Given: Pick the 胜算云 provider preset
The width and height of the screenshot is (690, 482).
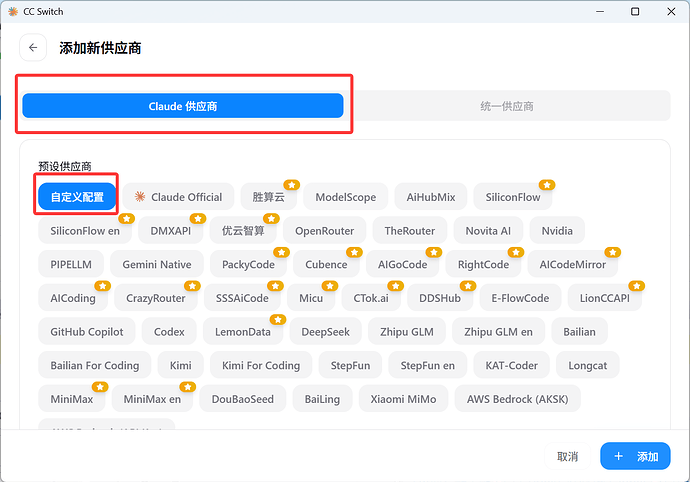Looking at the screenshot, I should pyautogui.click(x=268, y=197).
